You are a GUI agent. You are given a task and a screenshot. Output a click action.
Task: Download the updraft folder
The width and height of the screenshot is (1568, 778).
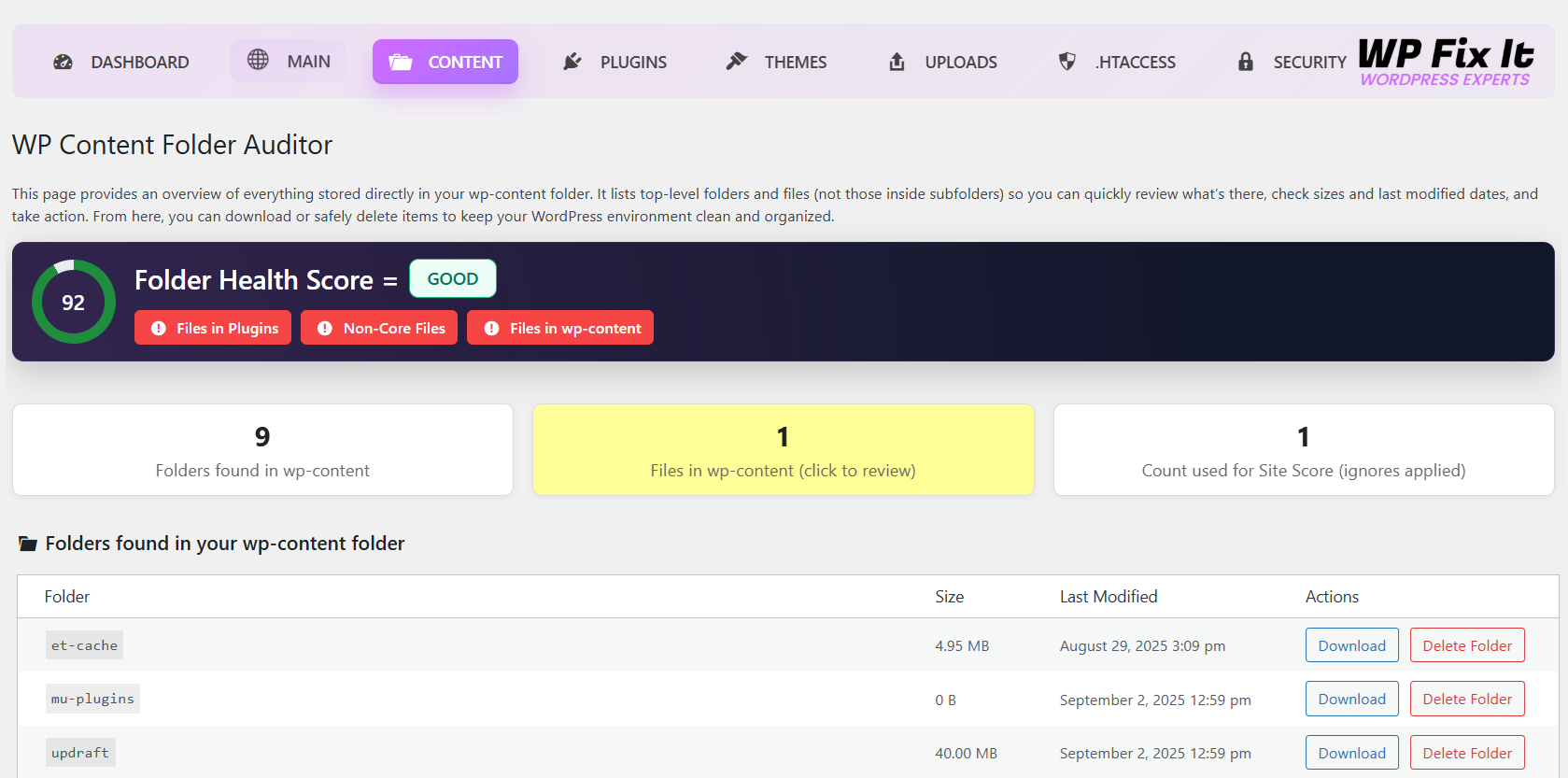[1351, 753]
